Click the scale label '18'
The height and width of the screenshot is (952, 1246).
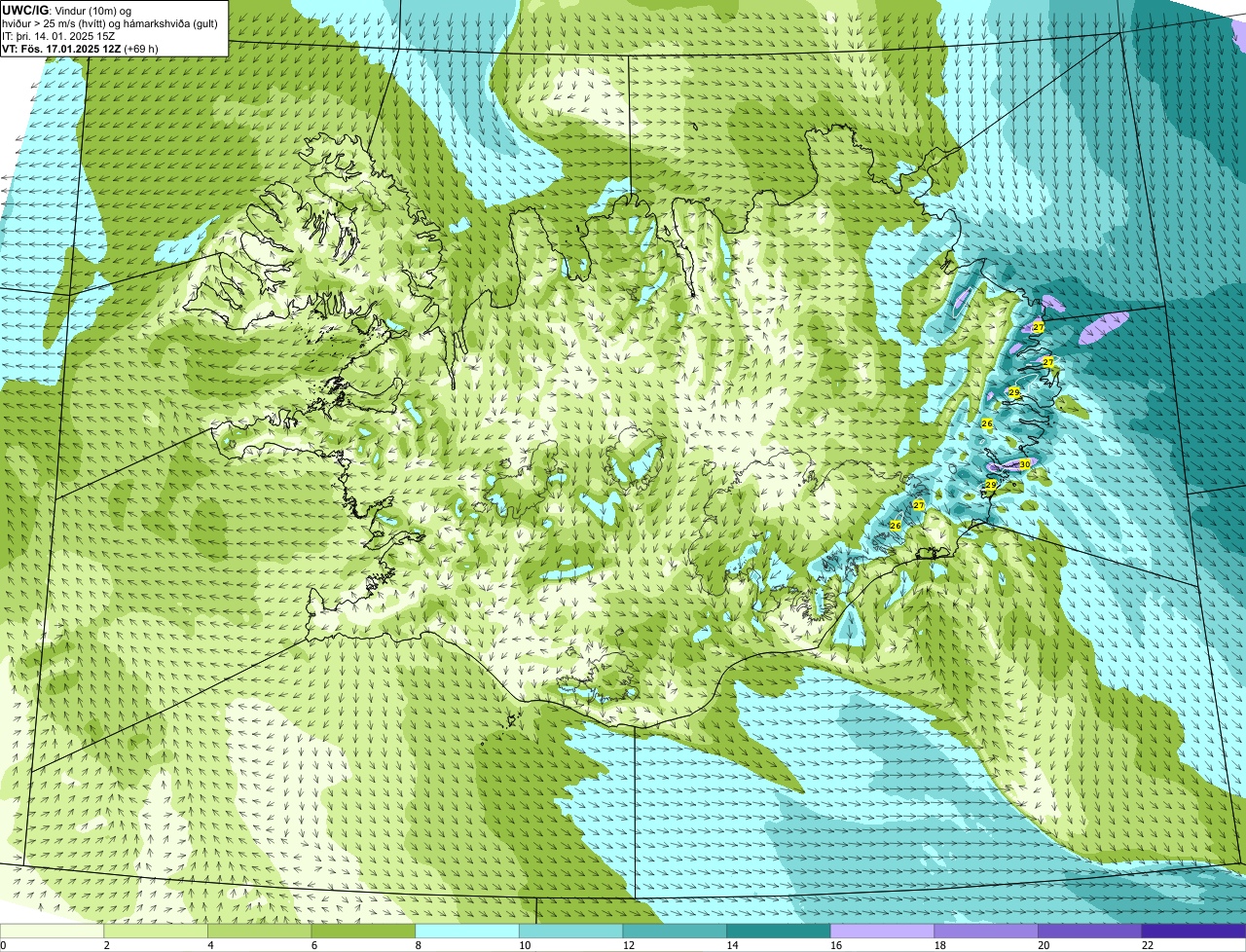pos(939,945)
